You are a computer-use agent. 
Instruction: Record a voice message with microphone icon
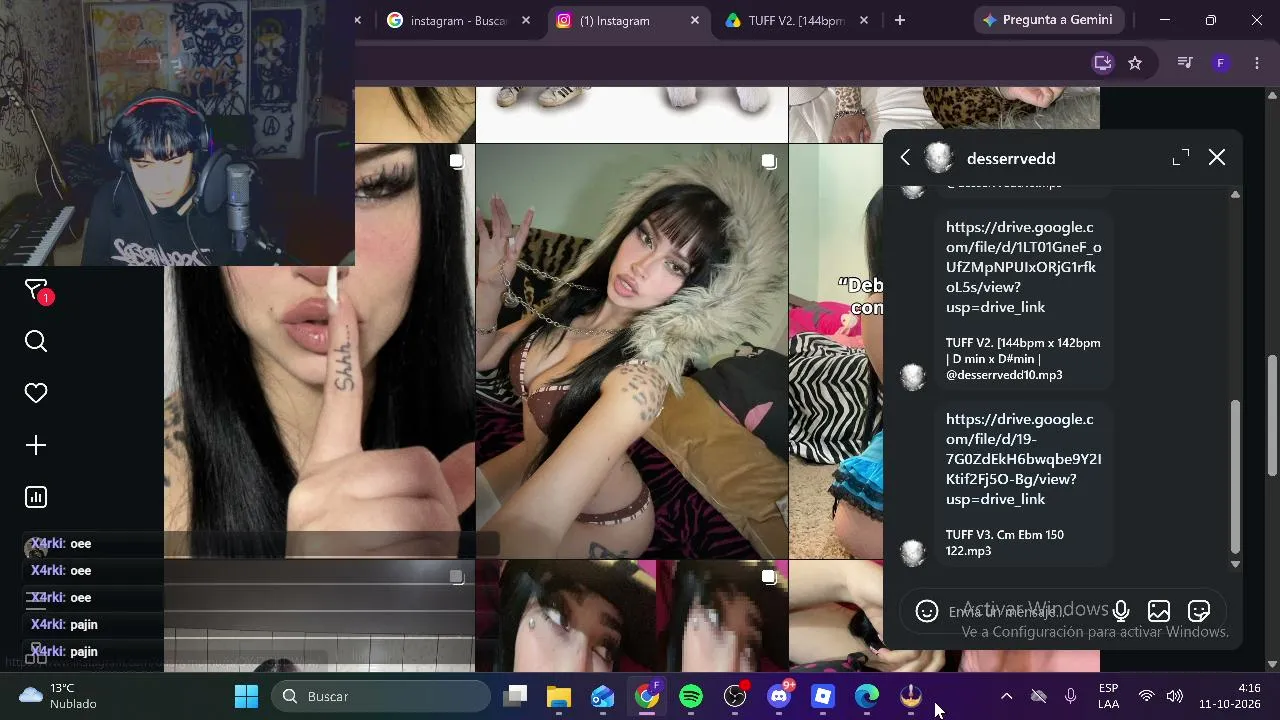(1121, 611)
